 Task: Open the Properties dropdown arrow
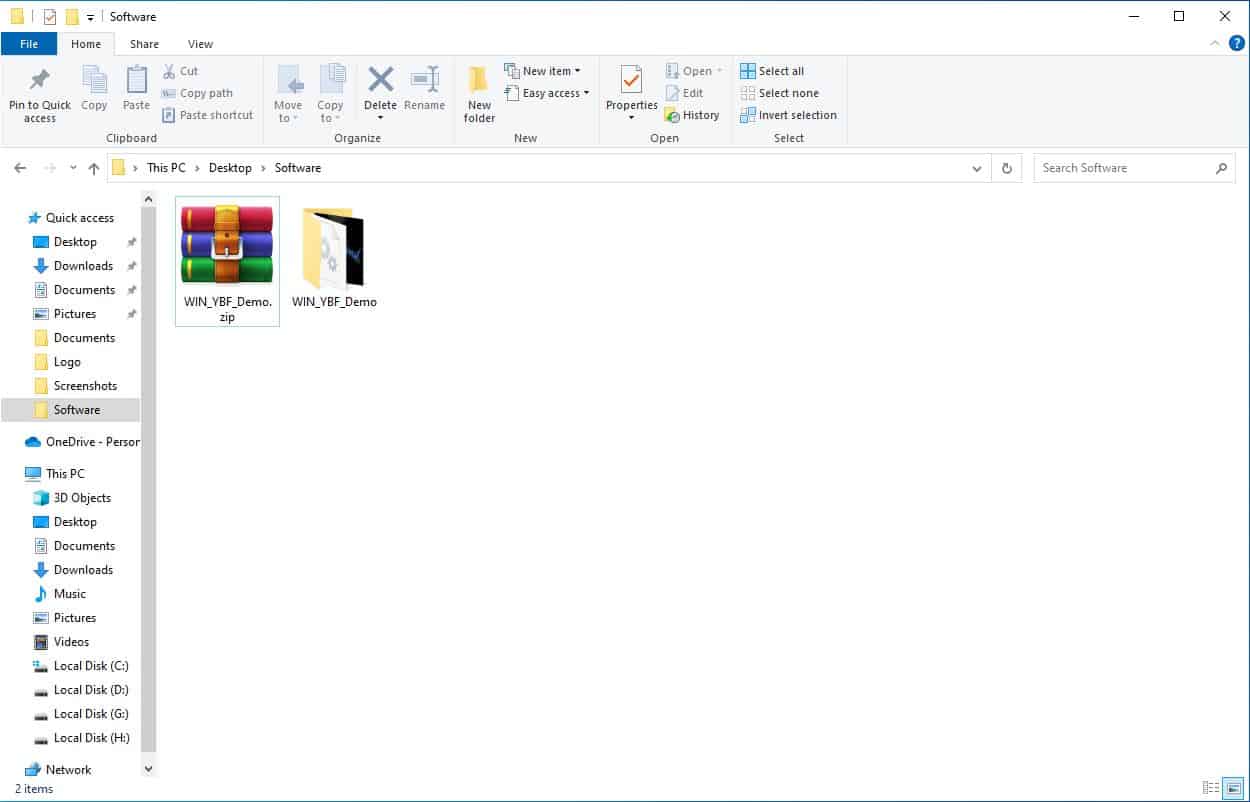pos(631,118)
